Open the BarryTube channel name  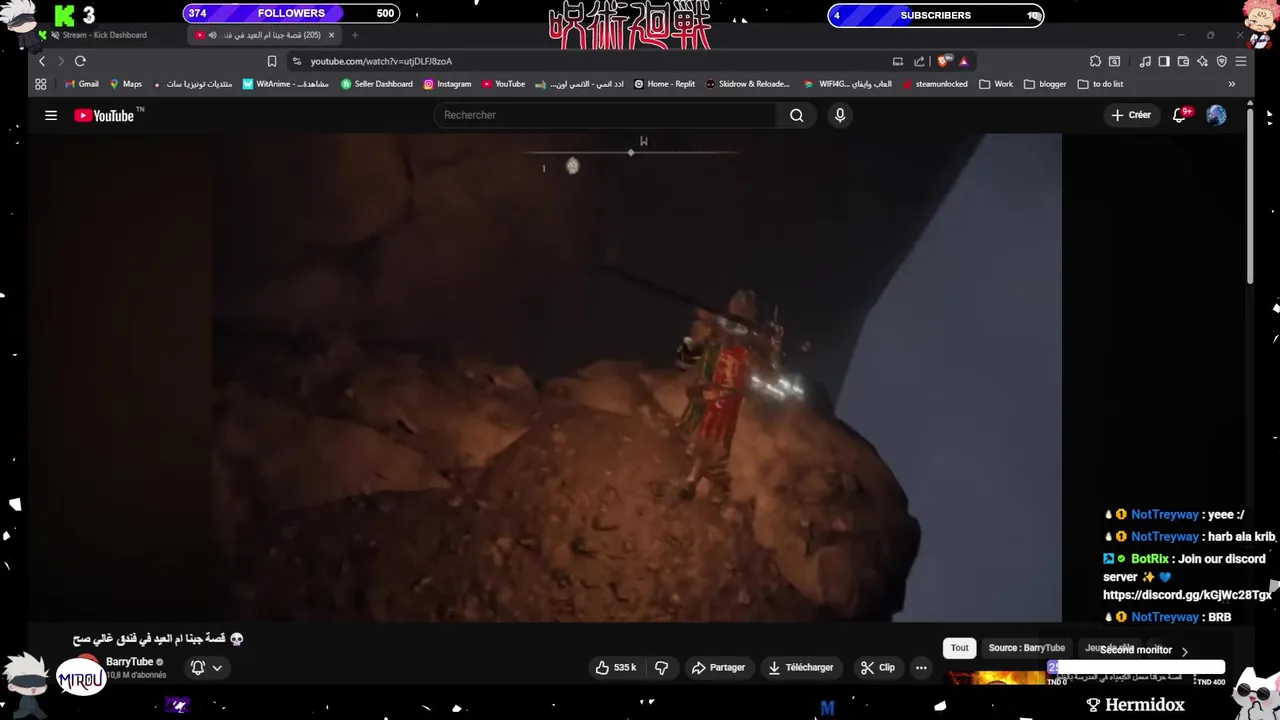[x=129, y=662]
